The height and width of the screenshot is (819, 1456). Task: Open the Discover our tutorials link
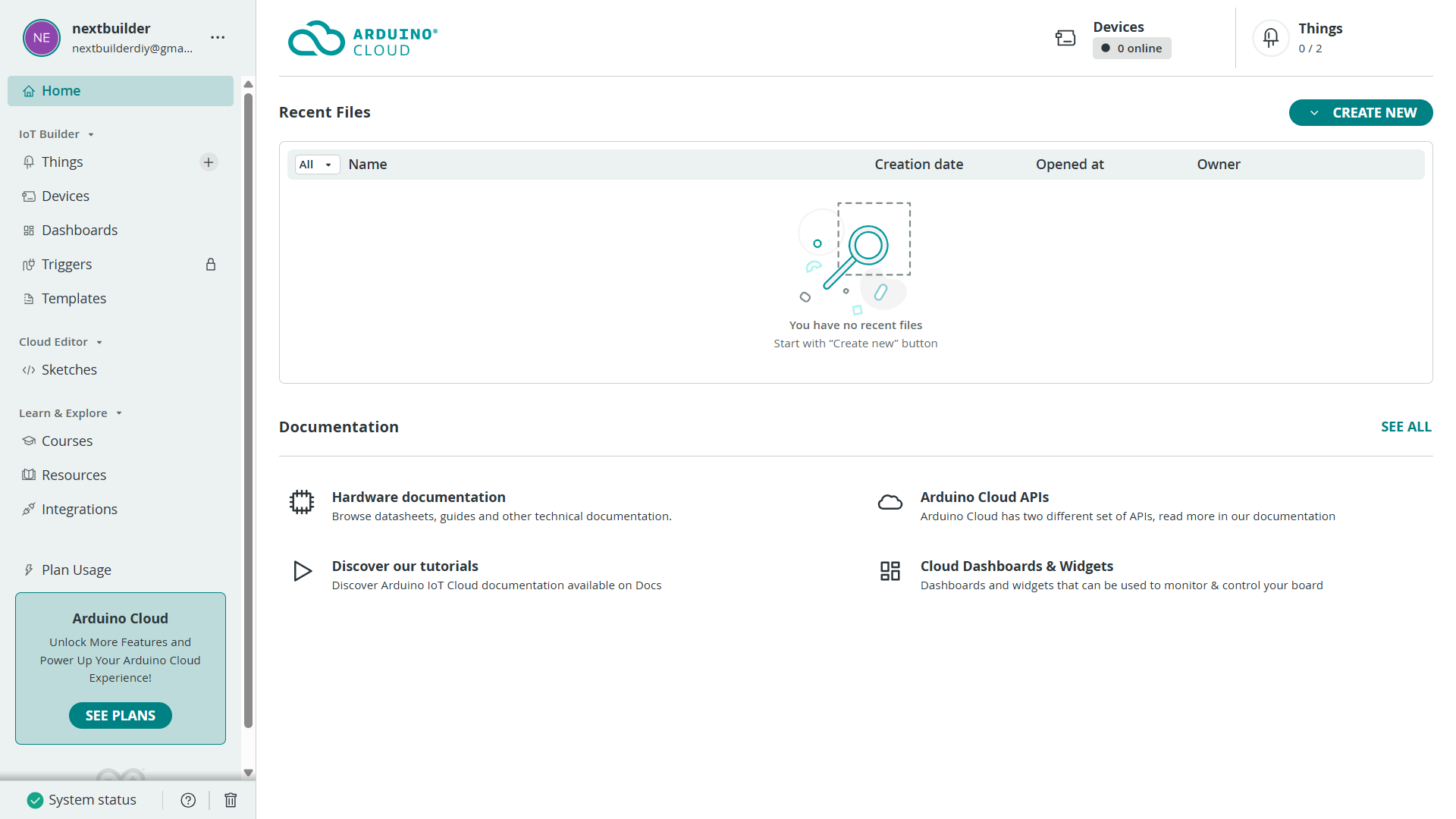pos(405,566)
